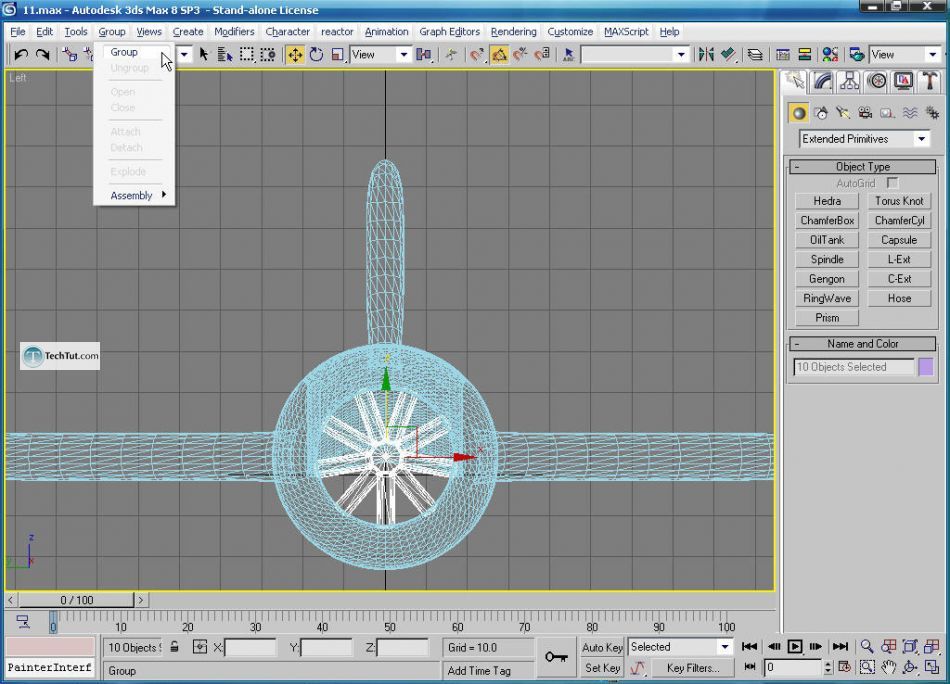Select the Move transform tool
The image size is (950, 684).
(x=295, y=54)
